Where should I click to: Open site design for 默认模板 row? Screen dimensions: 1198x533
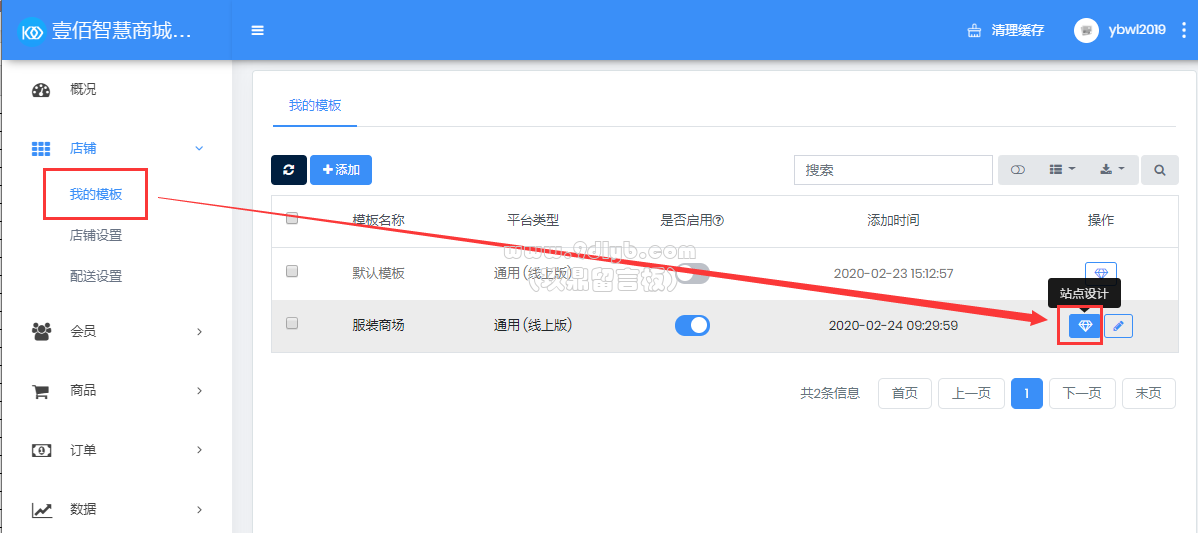point(1100,273)
